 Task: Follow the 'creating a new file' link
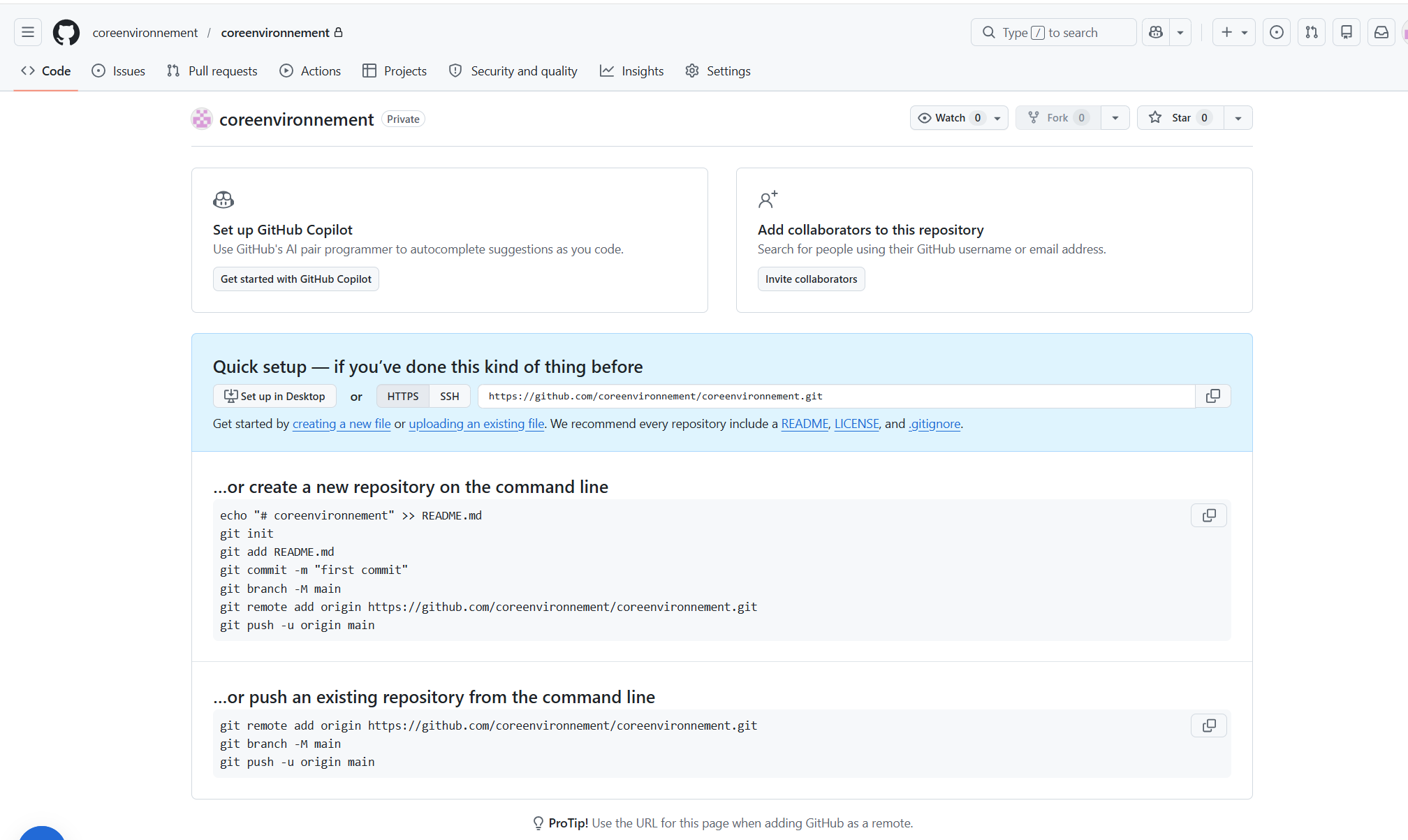(x=342, y=424)
